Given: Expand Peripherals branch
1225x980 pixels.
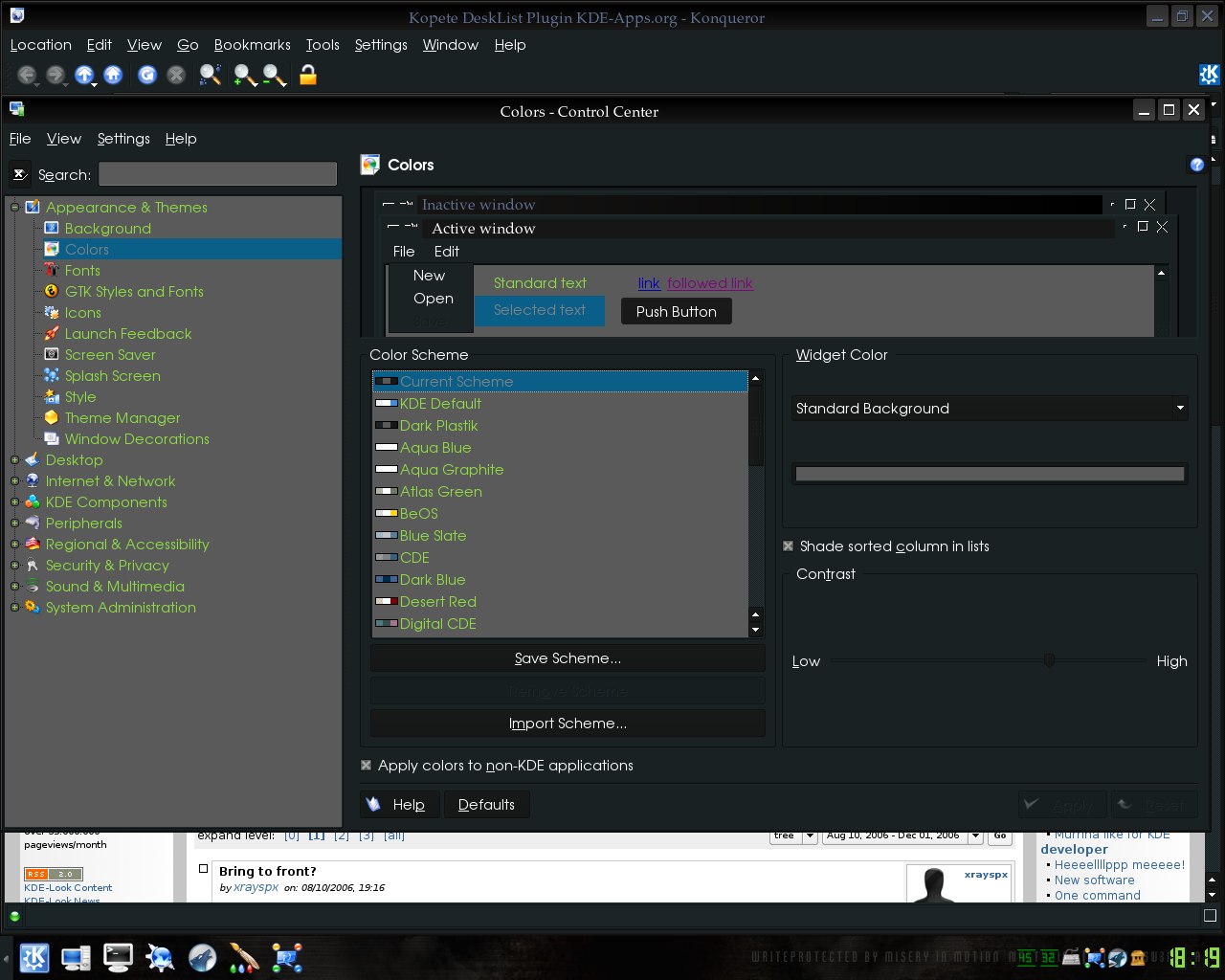Looking at the screenshot, I should [x=14, y=523].
